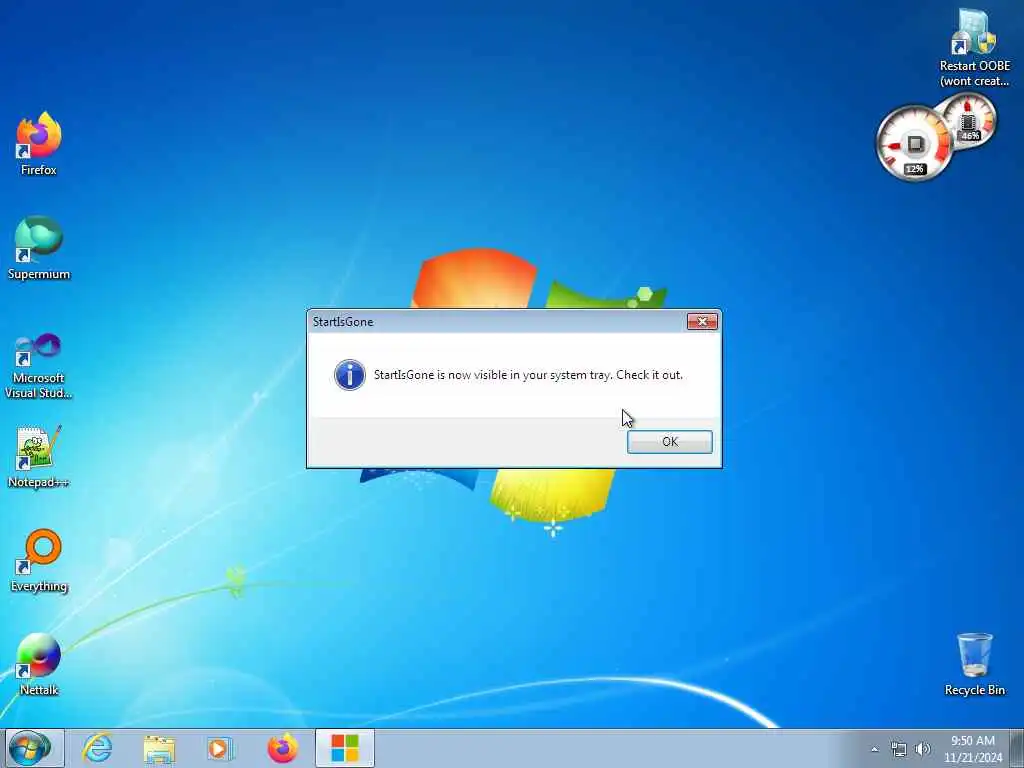This screenshot has height=768, width=1024.
Task: Select the Everything search desktop shortcut
Action: [39, 560]
